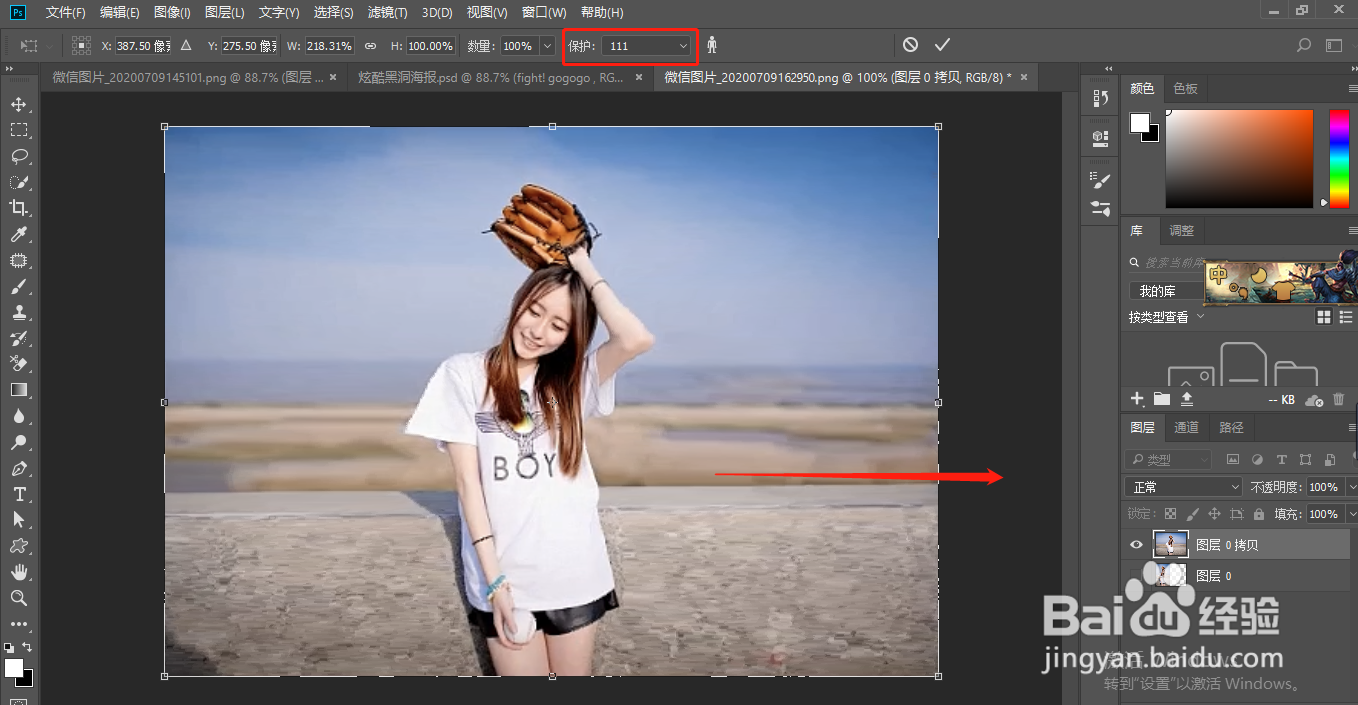This screenshot has height=705, width=1358.
Task: Upload content to library from document
Action: (x=1186, y=398)
